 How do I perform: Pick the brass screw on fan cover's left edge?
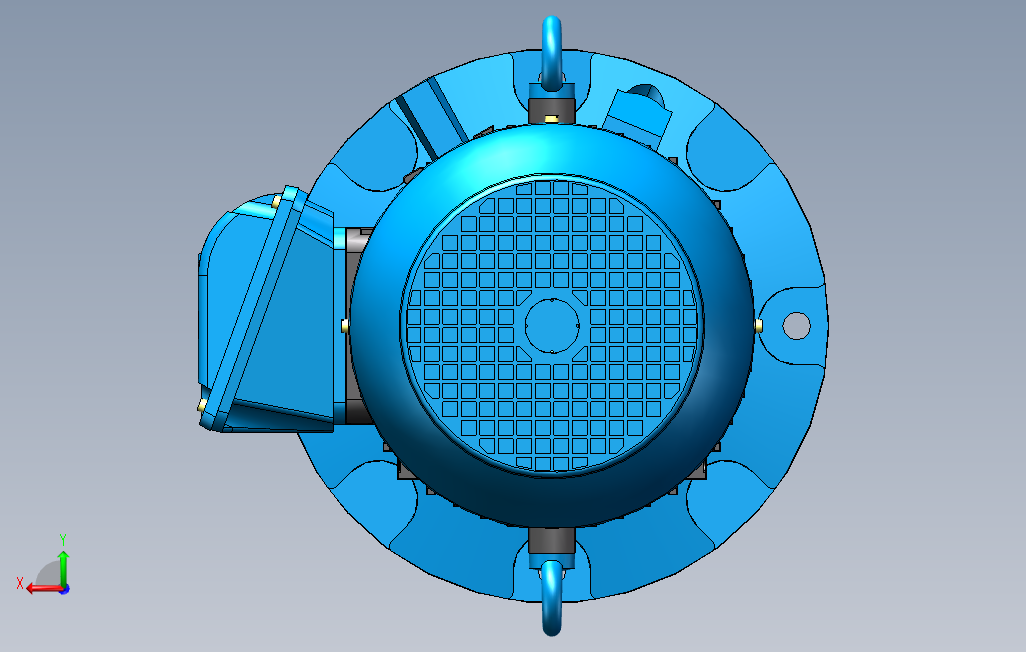point(345,325)
